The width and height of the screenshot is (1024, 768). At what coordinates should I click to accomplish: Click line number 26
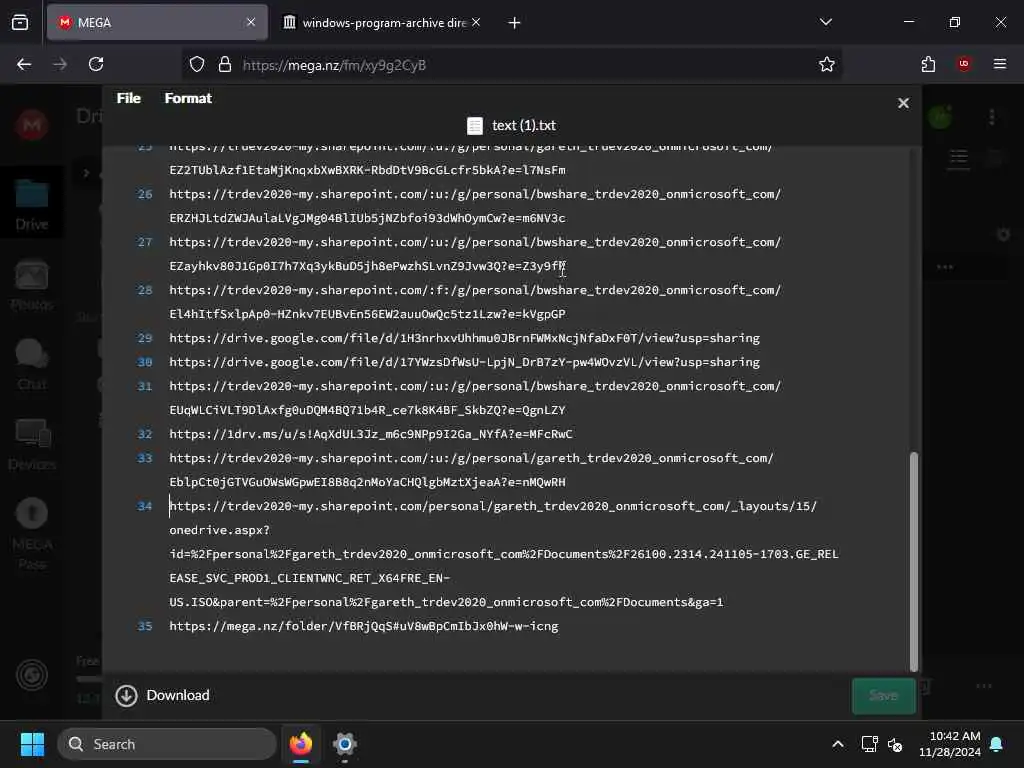[145, 194]
